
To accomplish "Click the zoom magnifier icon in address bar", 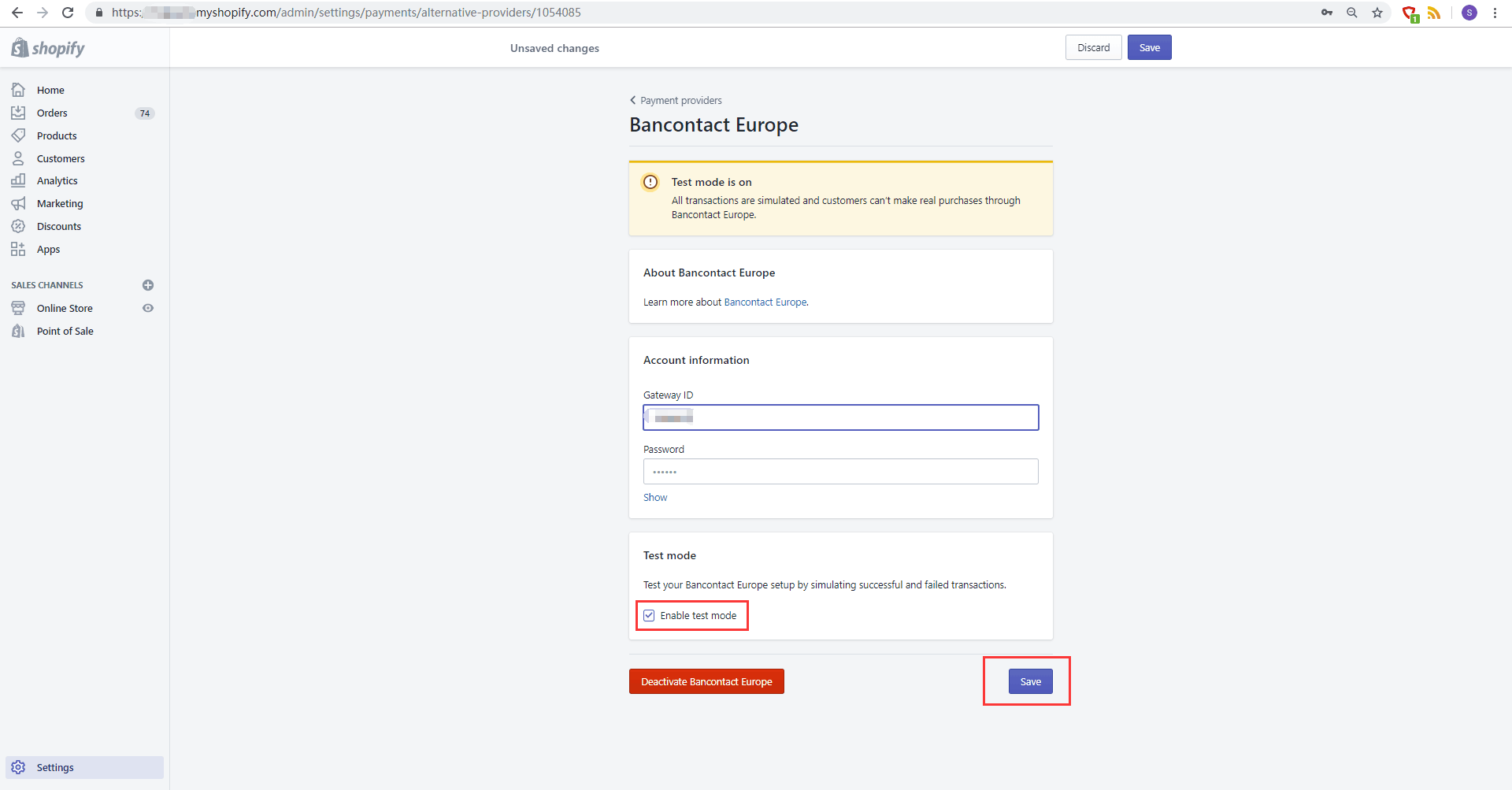I will coord(1352,13).
